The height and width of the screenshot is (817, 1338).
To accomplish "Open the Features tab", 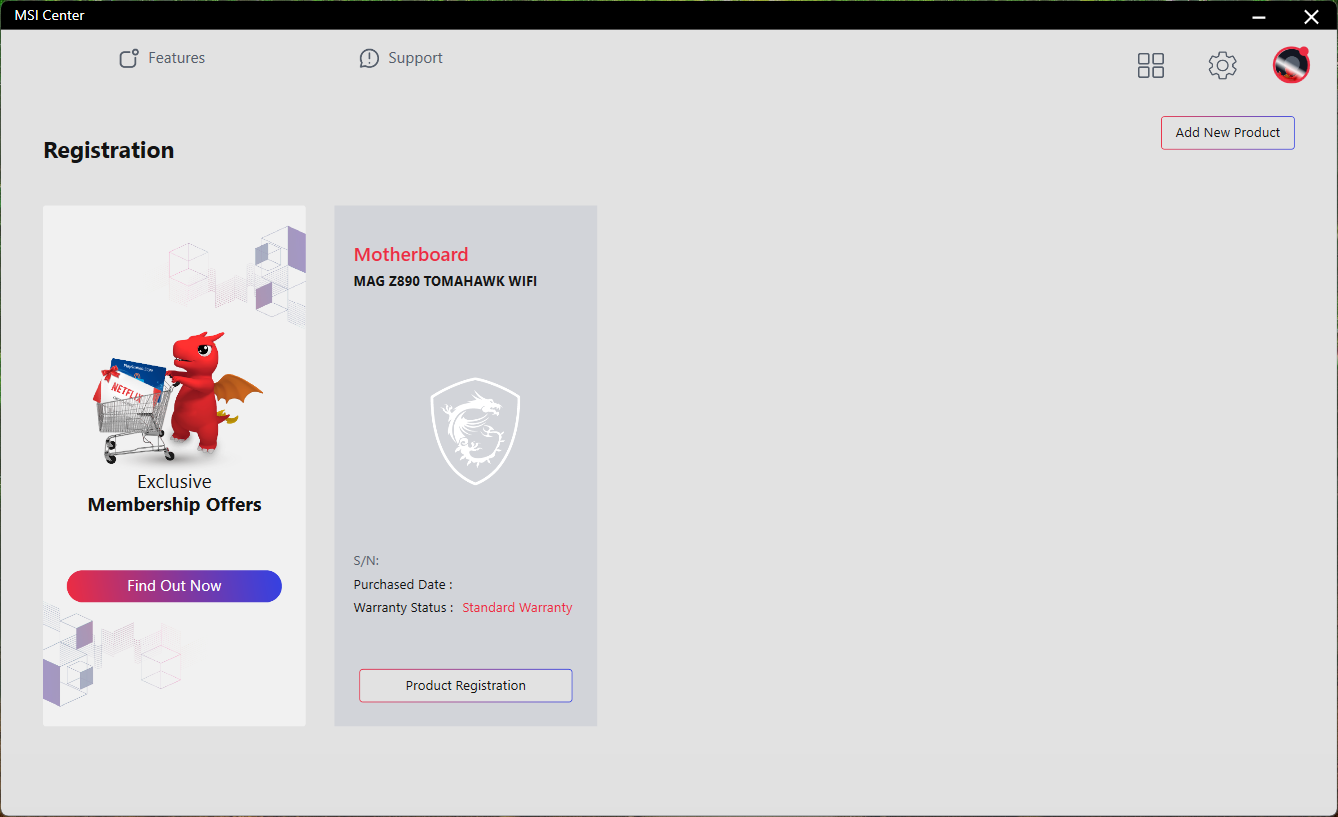I will 162,58.
